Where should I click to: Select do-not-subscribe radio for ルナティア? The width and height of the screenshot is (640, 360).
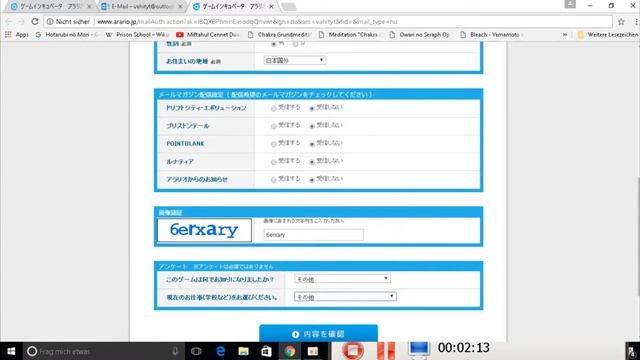coord(312,162)
